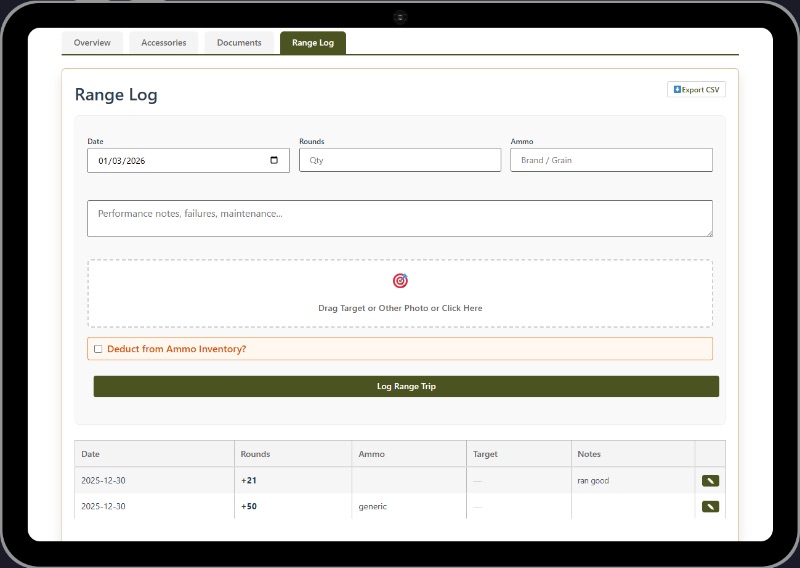Switch to the Overview tab
Viewport: 800px width, 568px height.
click(x=92, y=43)
